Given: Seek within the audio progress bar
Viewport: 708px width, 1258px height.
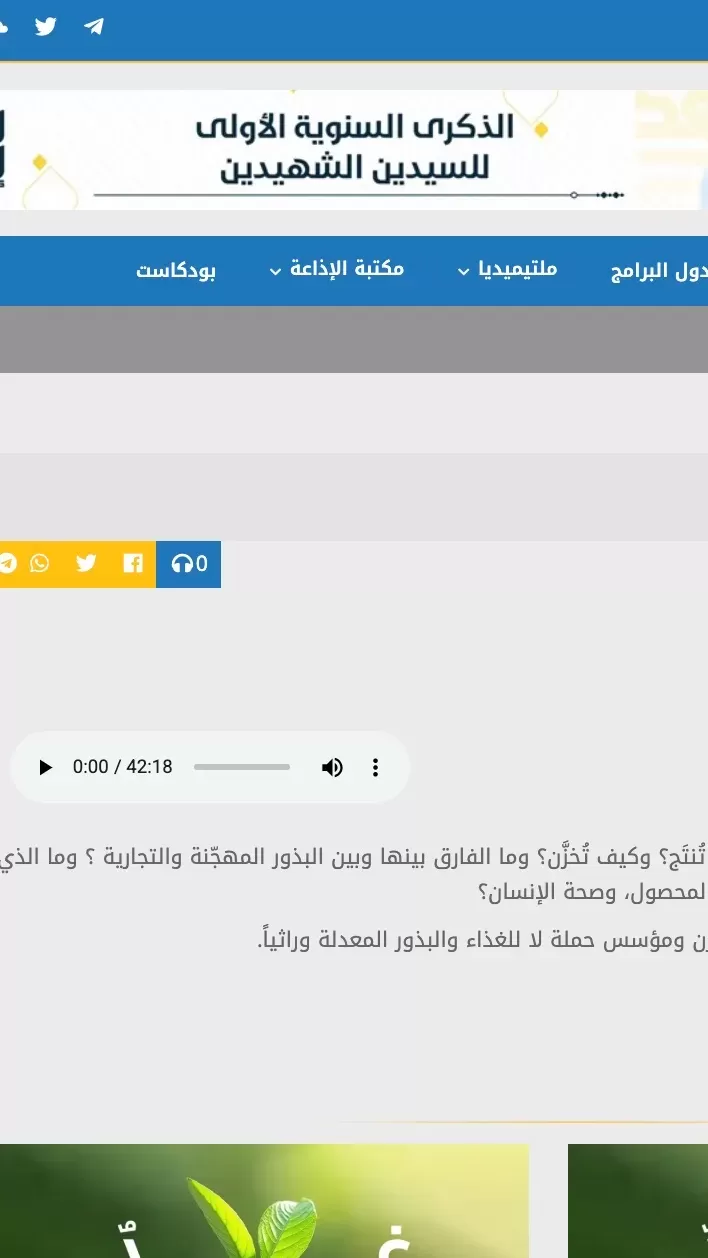Looking at the screenshot, I should click(x=242, y=767).
